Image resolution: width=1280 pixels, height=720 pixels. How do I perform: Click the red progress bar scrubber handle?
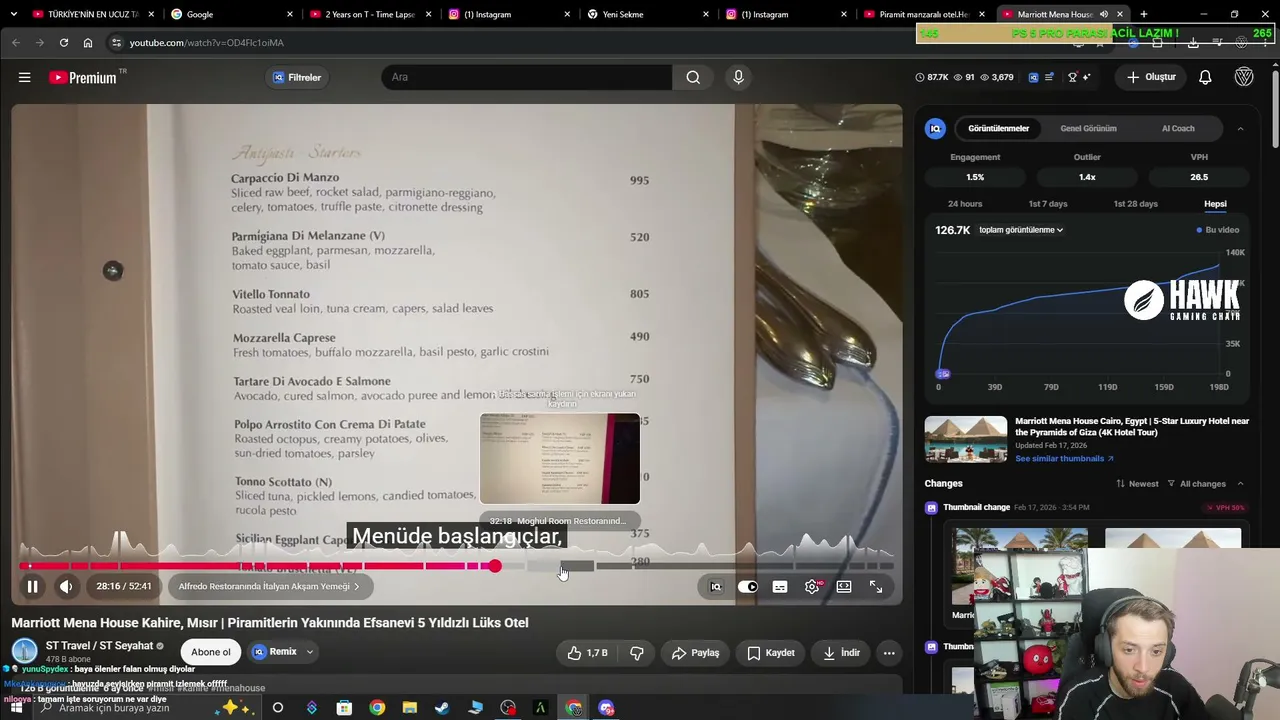[x=494, y=566]
